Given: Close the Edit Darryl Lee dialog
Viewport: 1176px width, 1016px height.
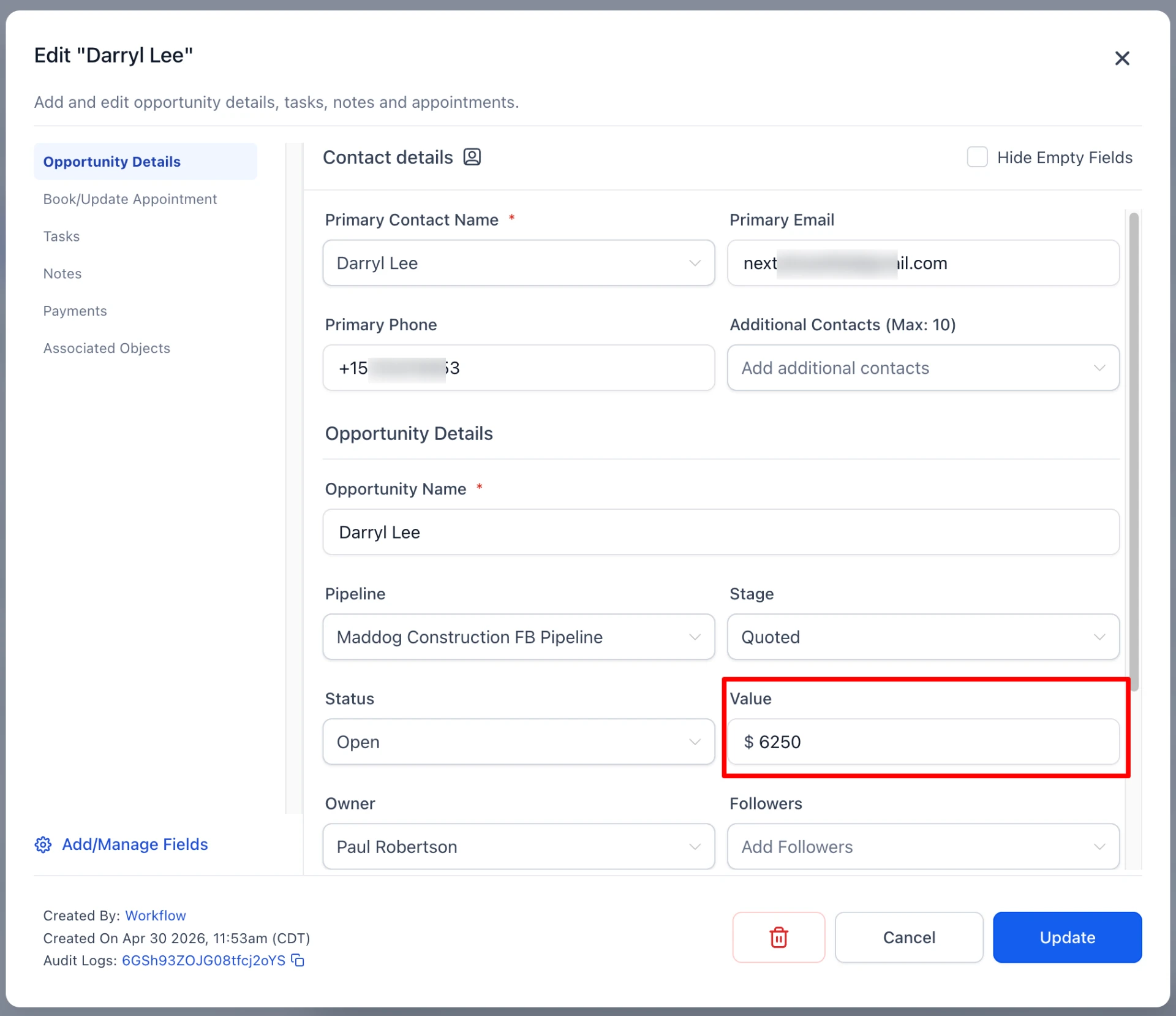Looking at the screenshot, I should click(x=1122, y=58).
